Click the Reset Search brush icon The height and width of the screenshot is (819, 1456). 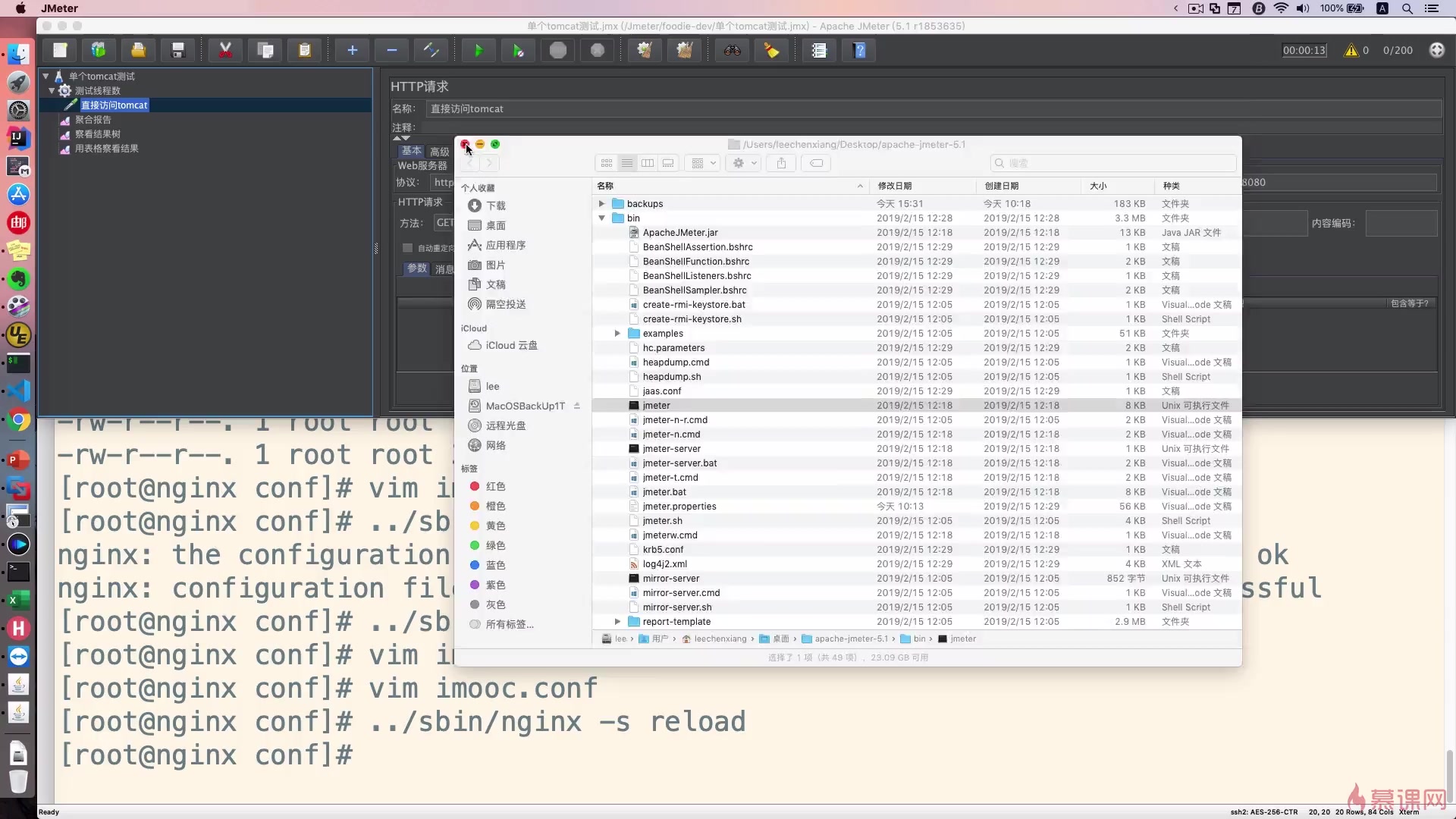coord(771,50)
